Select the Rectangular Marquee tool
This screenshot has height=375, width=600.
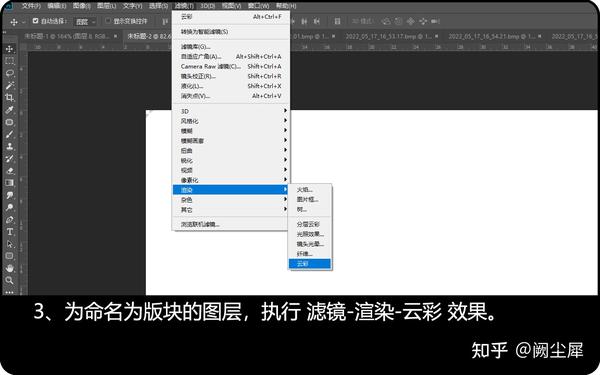pos(10,61)
